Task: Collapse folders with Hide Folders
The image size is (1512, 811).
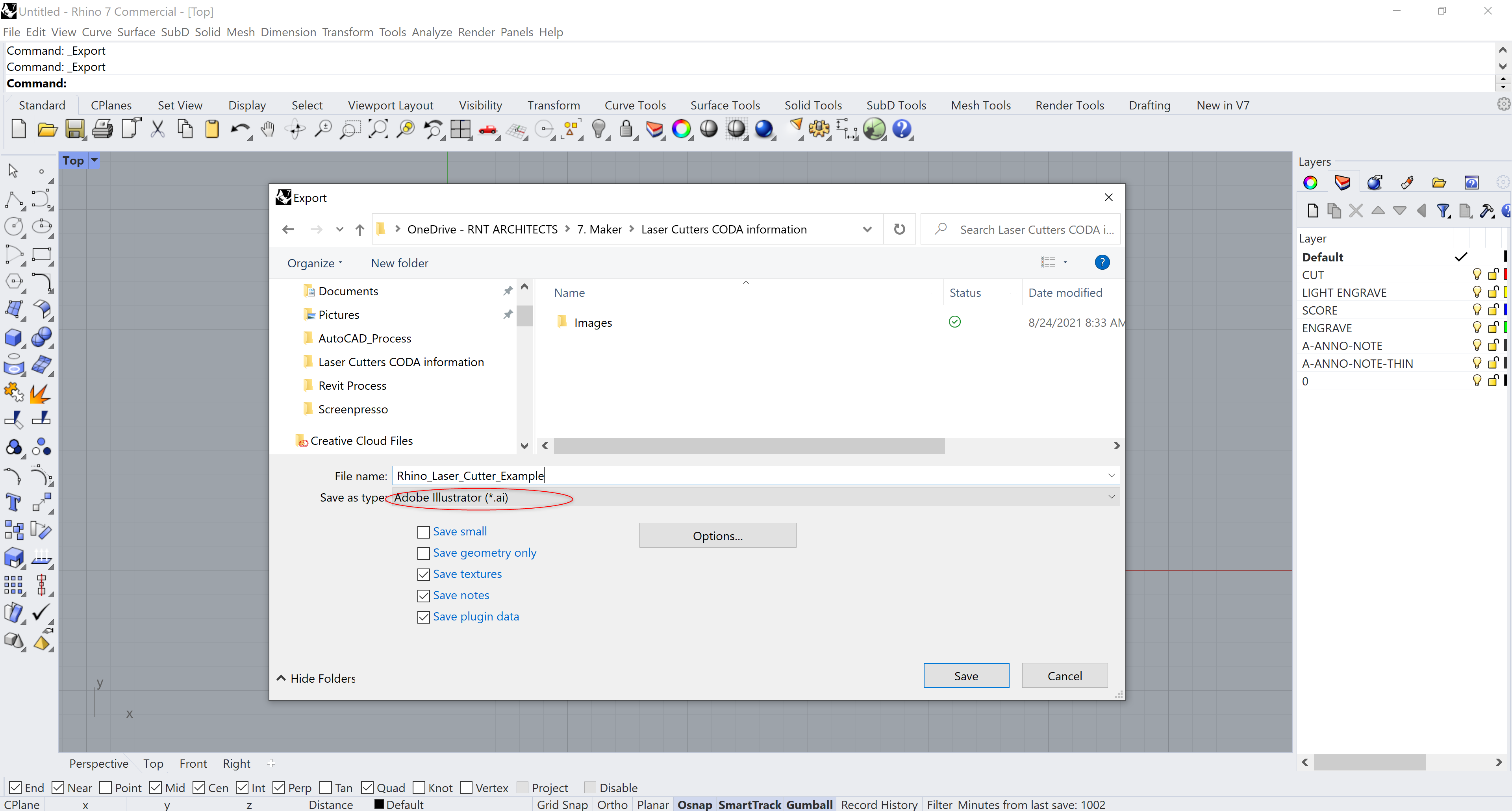Action: 316,678
